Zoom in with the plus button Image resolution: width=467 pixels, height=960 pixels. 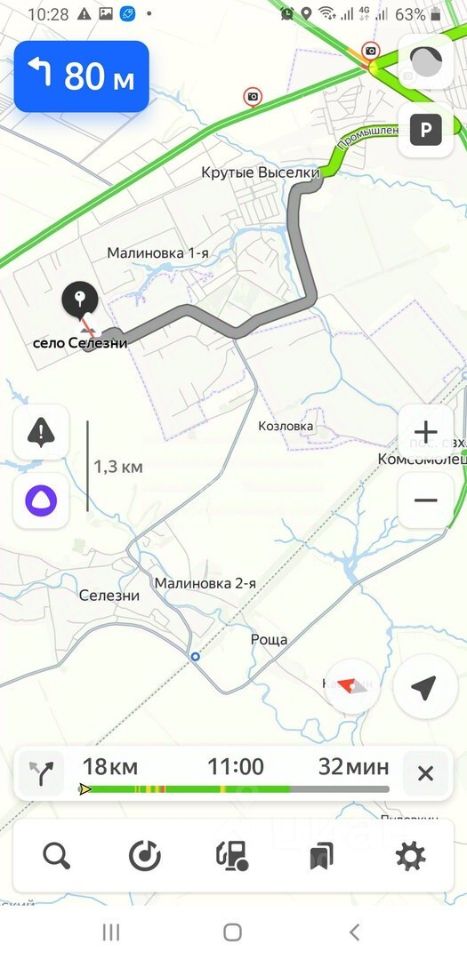(425, 432)
